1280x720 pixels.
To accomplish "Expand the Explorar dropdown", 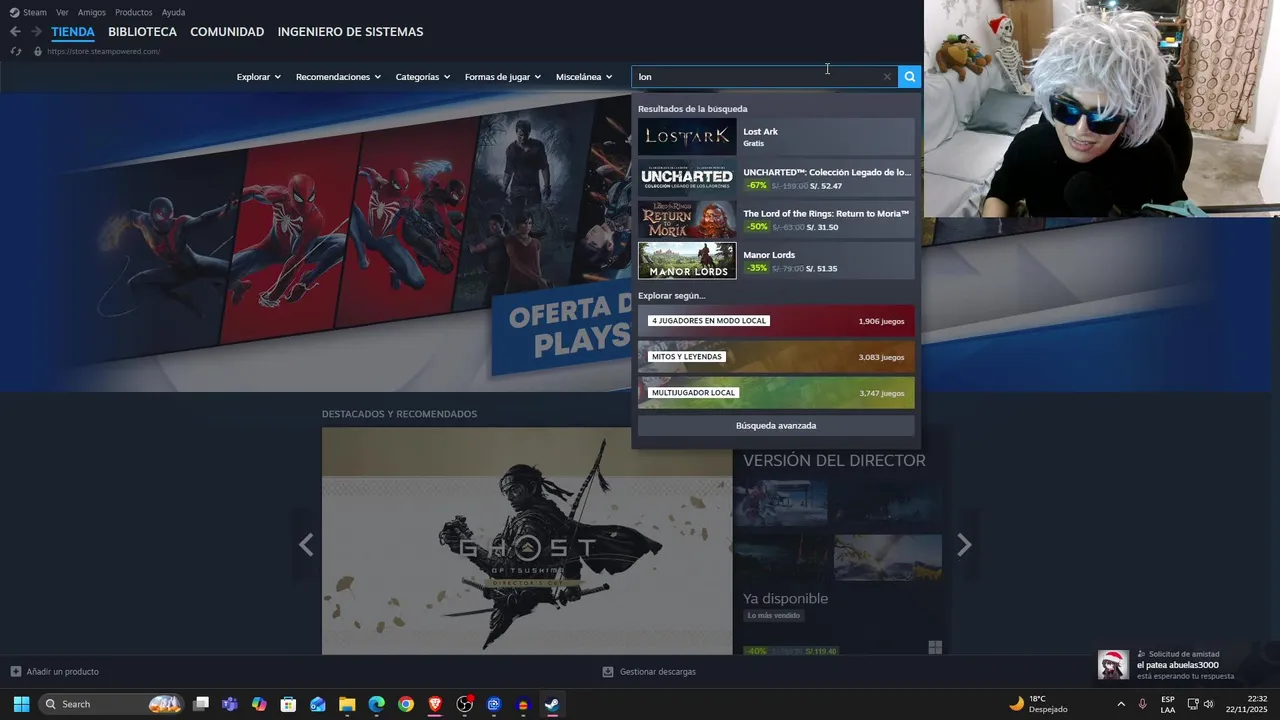I will pos(258,77).
